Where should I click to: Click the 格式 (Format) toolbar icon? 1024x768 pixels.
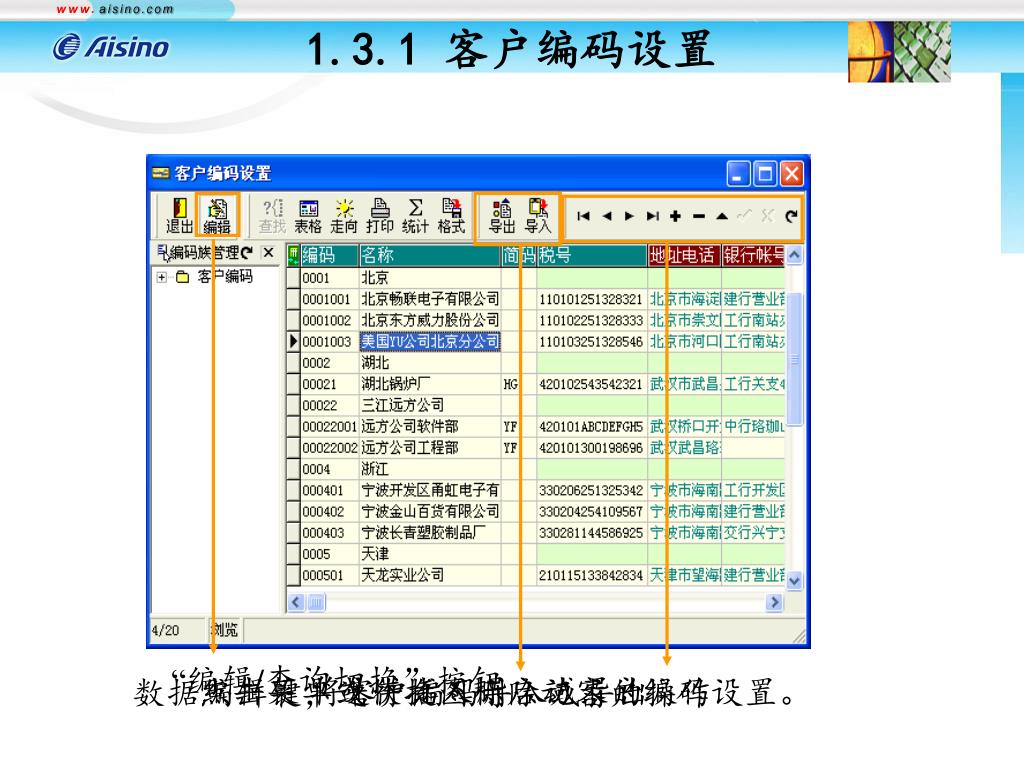[451, 216]
